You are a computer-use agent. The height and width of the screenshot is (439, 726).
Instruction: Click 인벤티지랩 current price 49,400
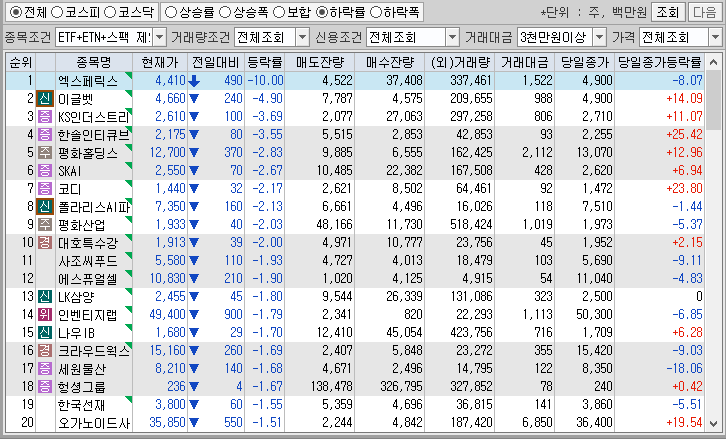167,315
